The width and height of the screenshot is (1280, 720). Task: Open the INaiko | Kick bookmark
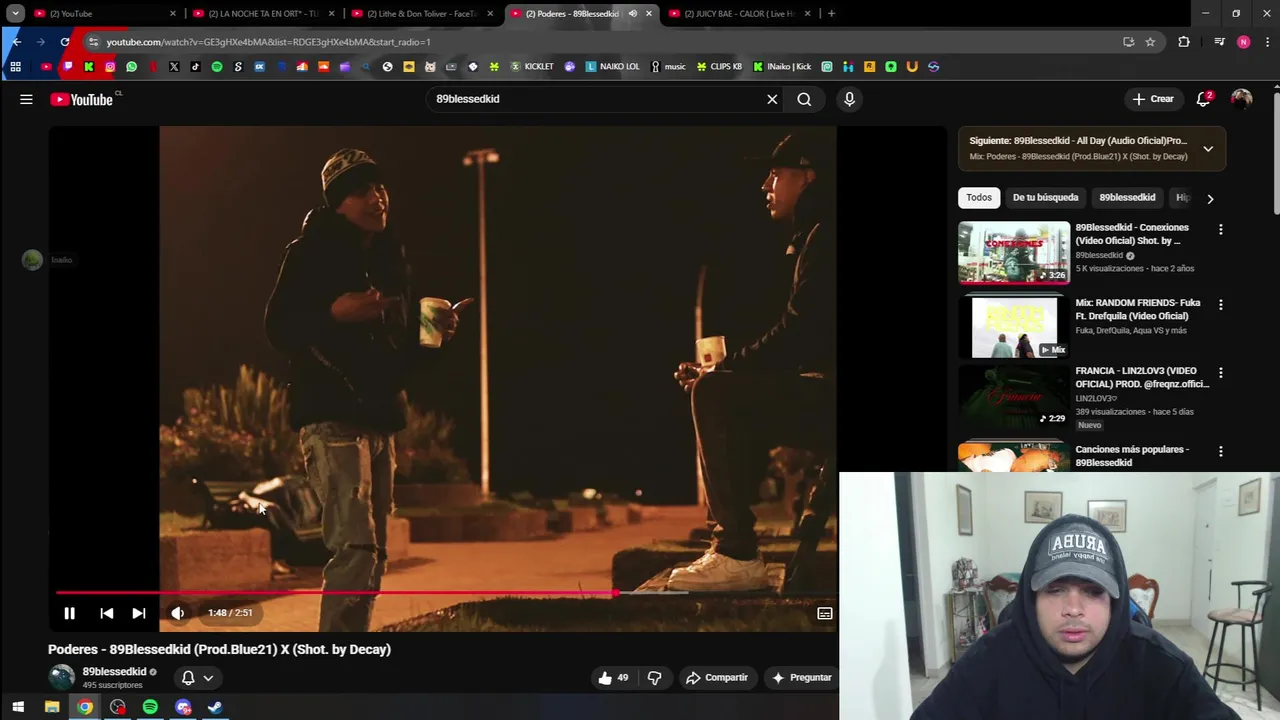coord(782,67)
